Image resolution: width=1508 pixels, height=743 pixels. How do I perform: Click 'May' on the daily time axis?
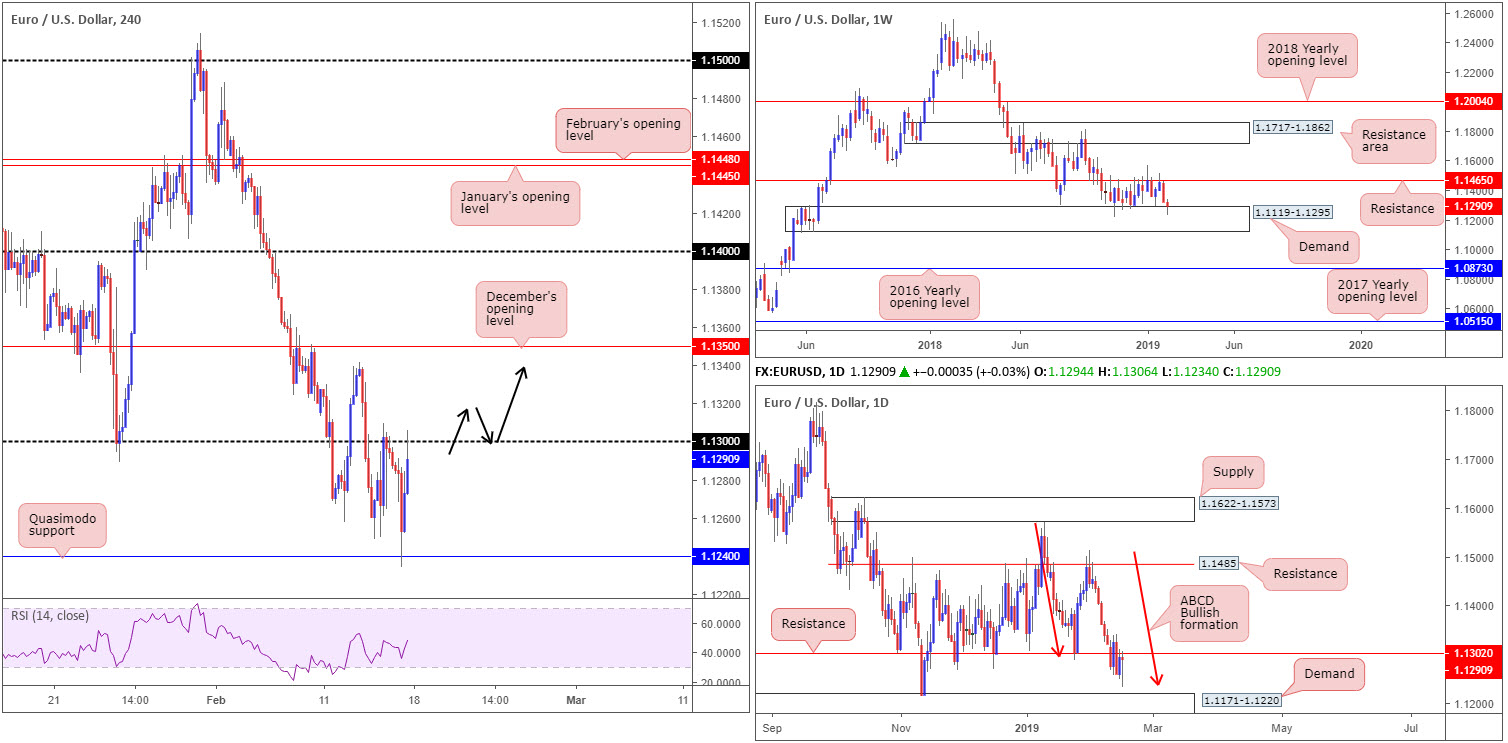tap(1282, 730)
